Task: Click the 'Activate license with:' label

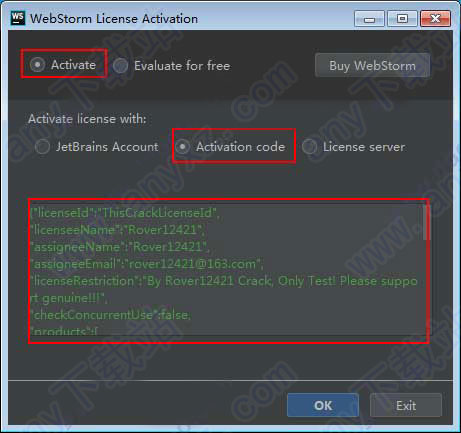Action: [87, 119]
